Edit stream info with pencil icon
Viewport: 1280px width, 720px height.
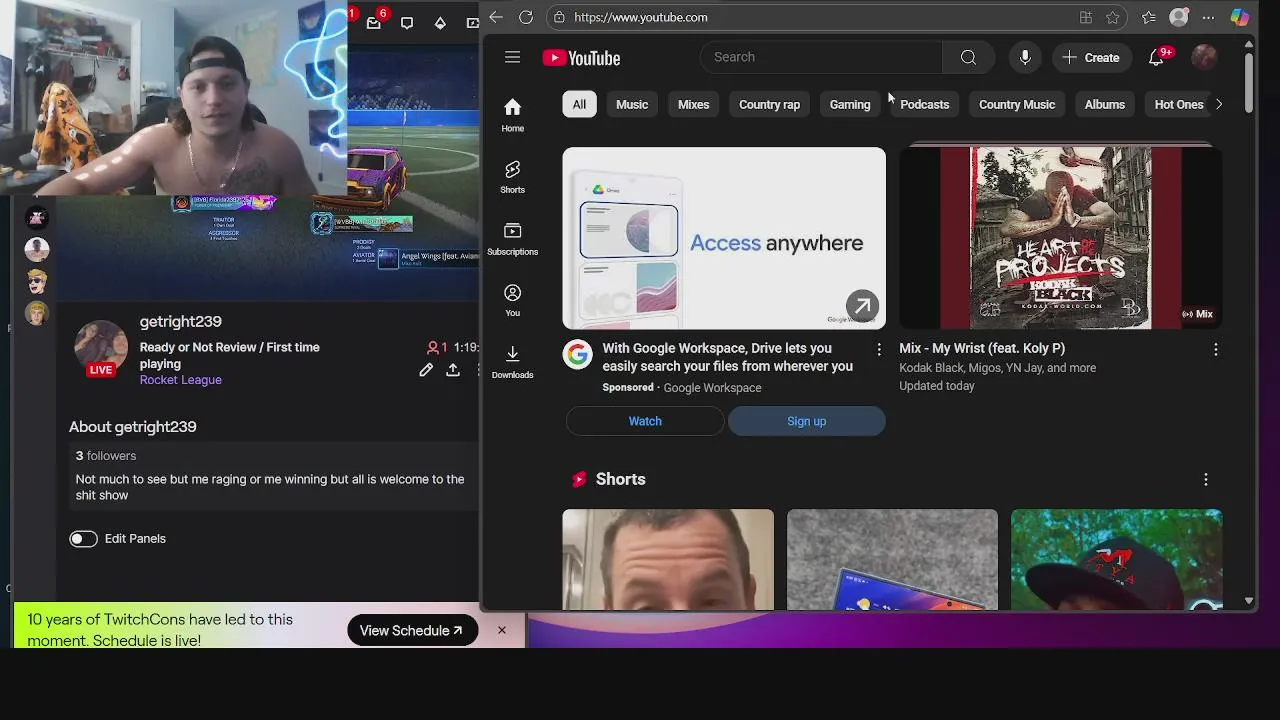(x=426, y=370)
